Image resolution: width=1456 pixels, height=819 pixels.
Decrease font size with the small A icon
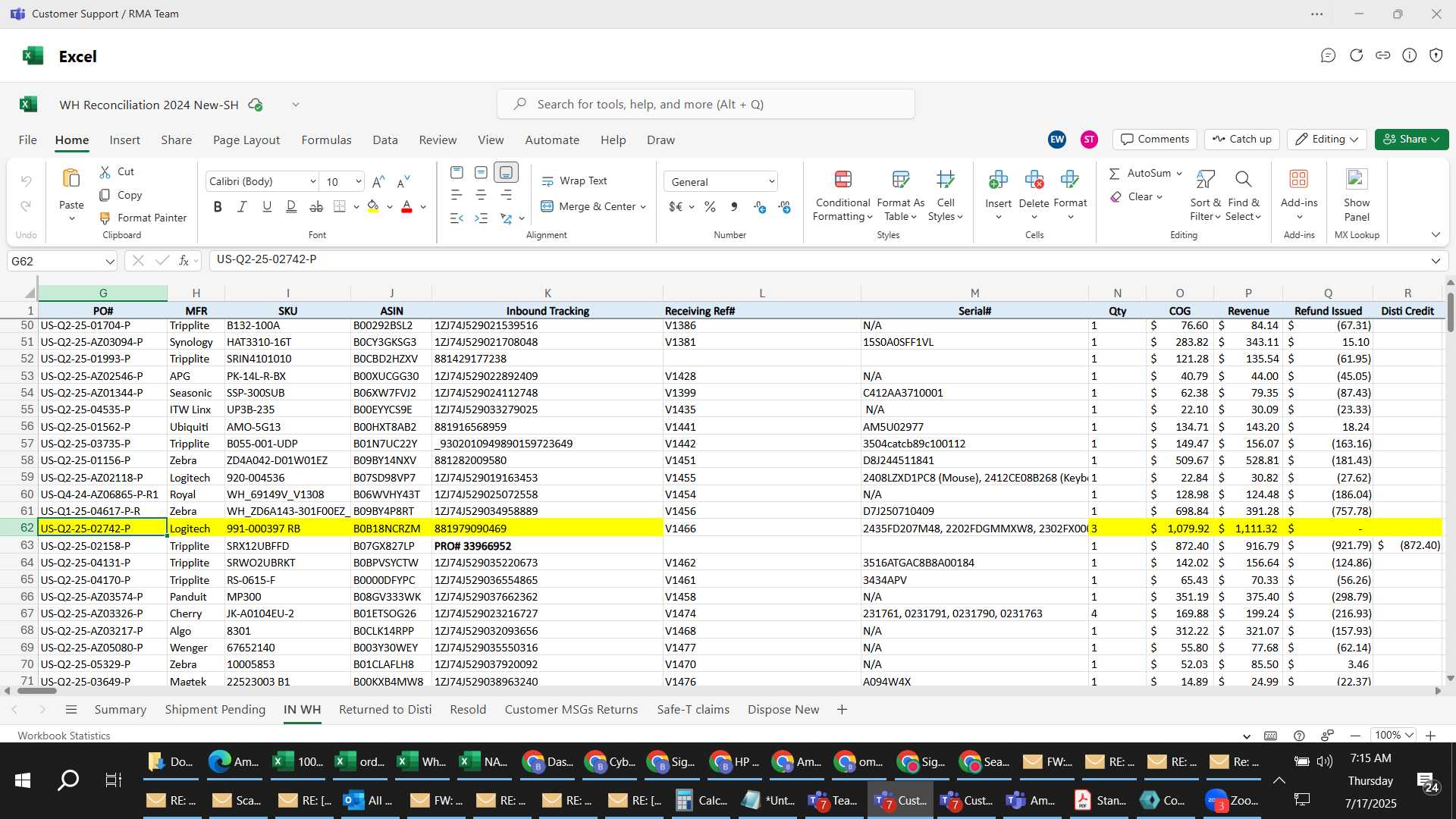403,181
